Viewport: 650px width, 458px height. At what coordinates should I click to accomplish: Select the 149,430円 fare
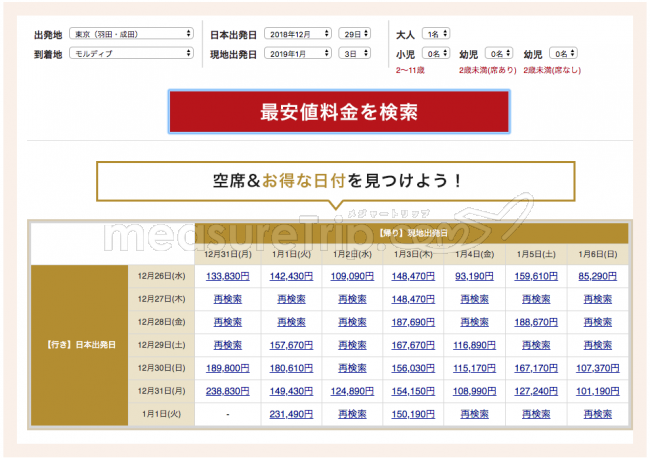[x=291, y=391]
